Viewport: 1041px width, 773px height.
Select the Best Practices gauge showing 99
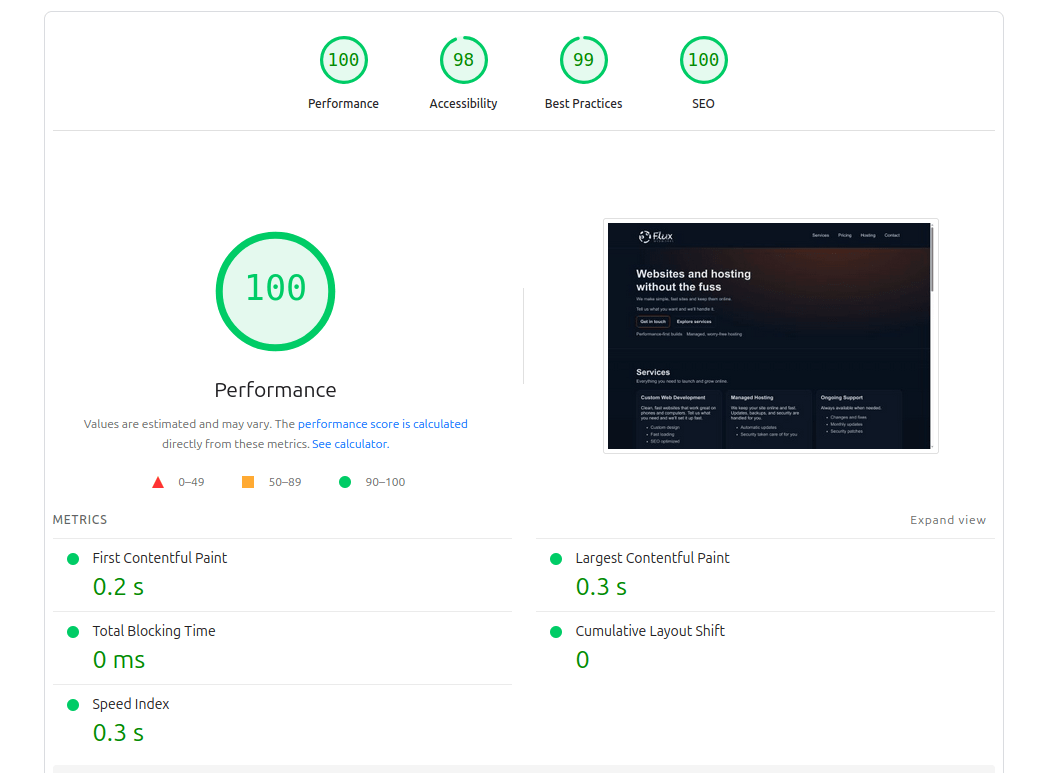(x=583, y=60)
